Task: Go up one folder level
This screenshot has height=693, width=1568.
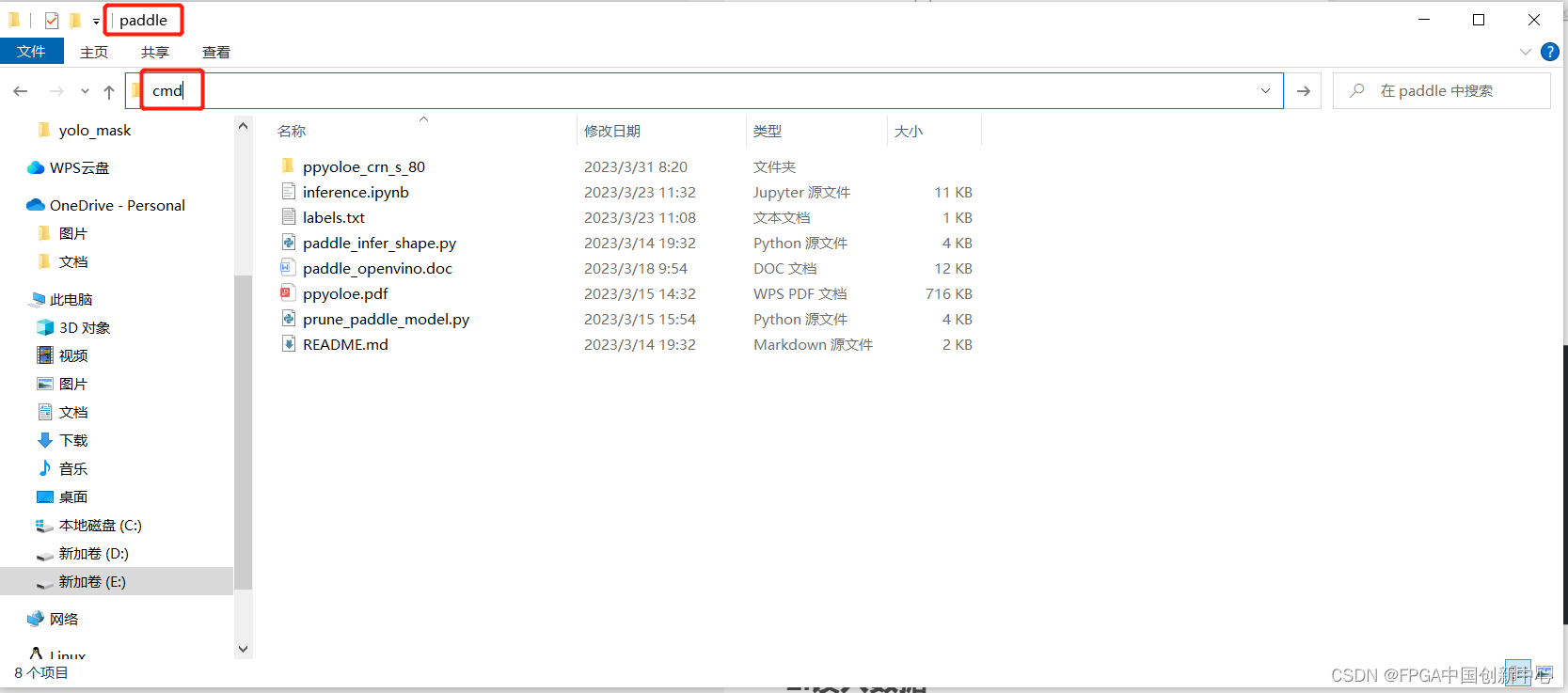Action: coord(109,91)
